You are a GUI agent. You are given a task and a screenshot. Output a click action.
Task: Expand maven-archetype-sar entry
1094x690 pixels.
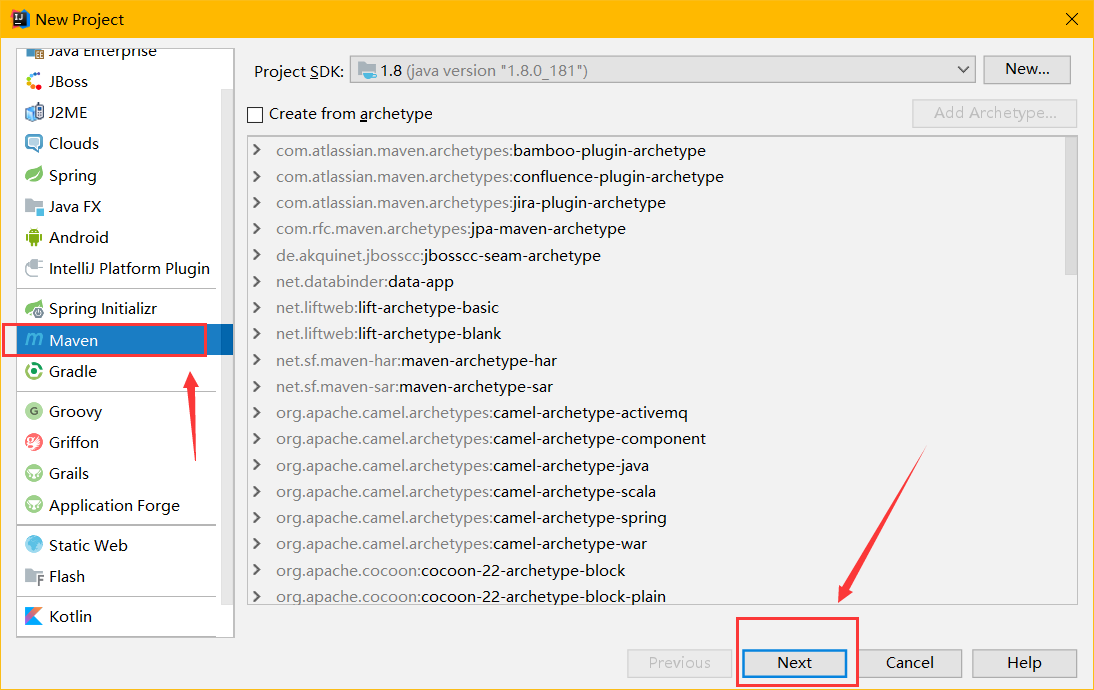(257, 387)
